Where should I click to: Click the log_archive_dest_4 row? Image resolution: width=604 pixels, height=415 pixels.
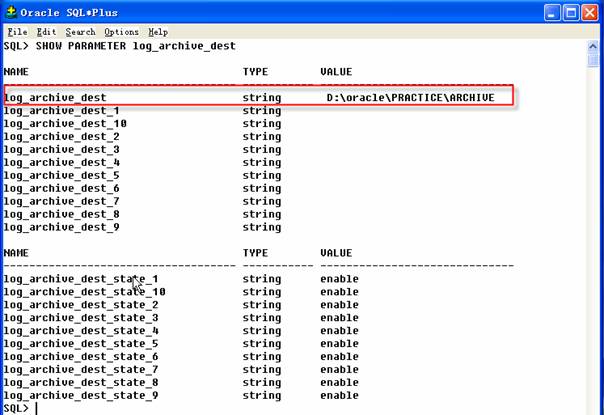(x=143, y=163)
